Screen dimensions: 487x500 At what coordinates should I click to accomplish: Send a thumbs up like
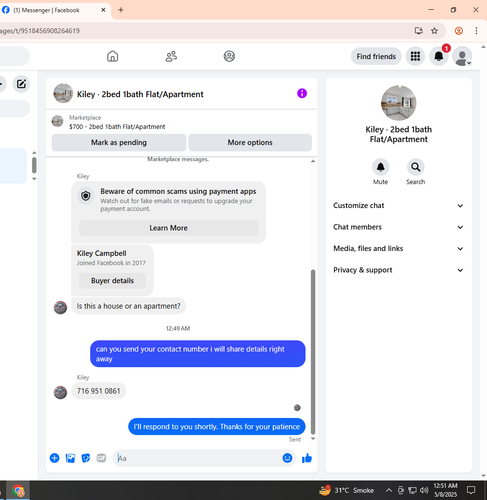coord(307,458)
